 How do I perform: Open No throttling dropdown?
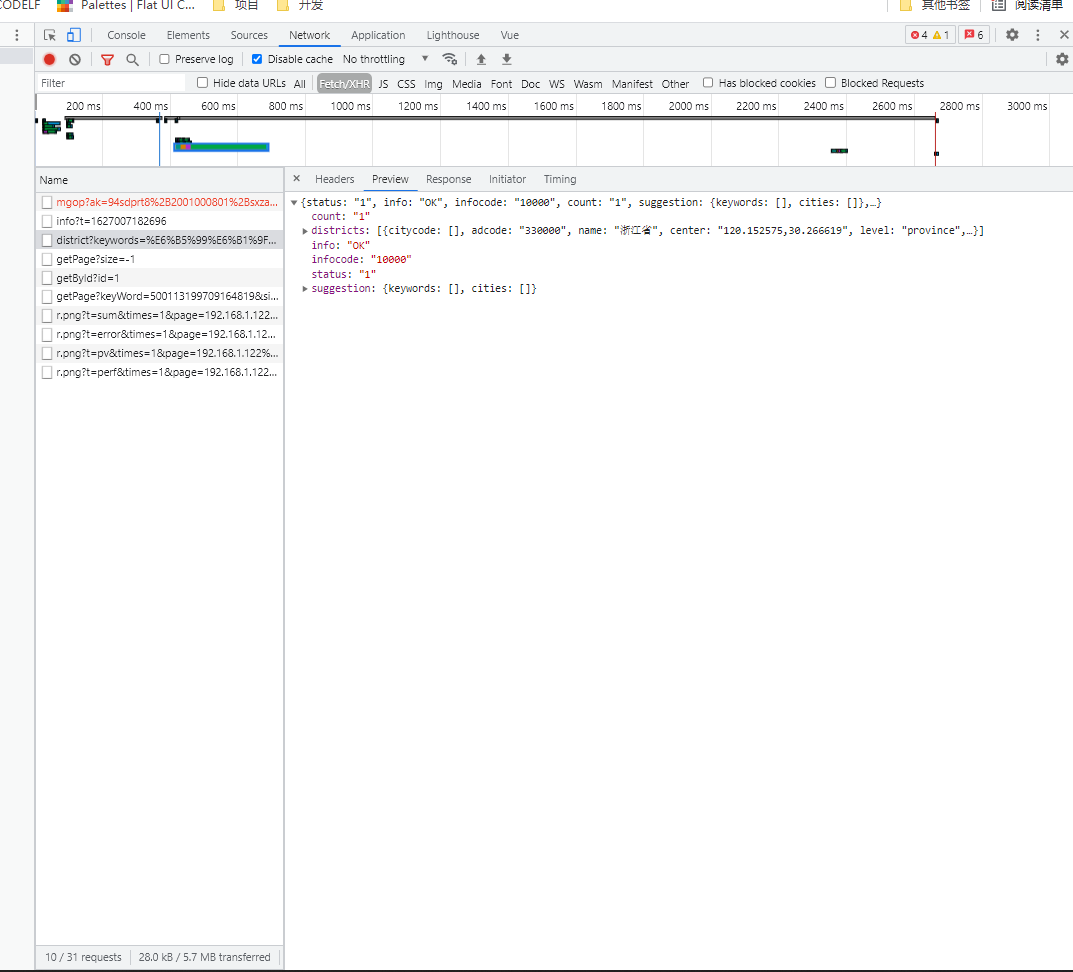tap(385, 59)
